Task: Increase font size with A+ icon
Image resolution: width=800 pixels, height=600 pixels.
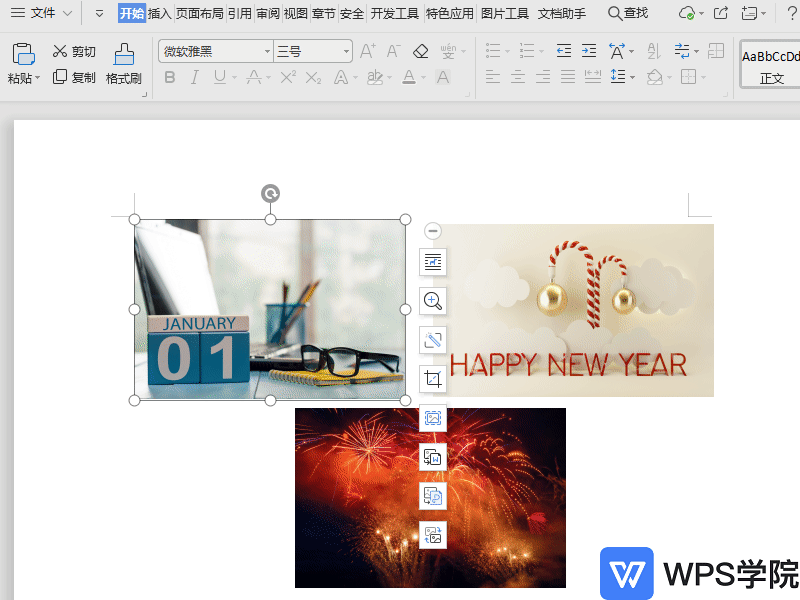Action: pos(367,51)
